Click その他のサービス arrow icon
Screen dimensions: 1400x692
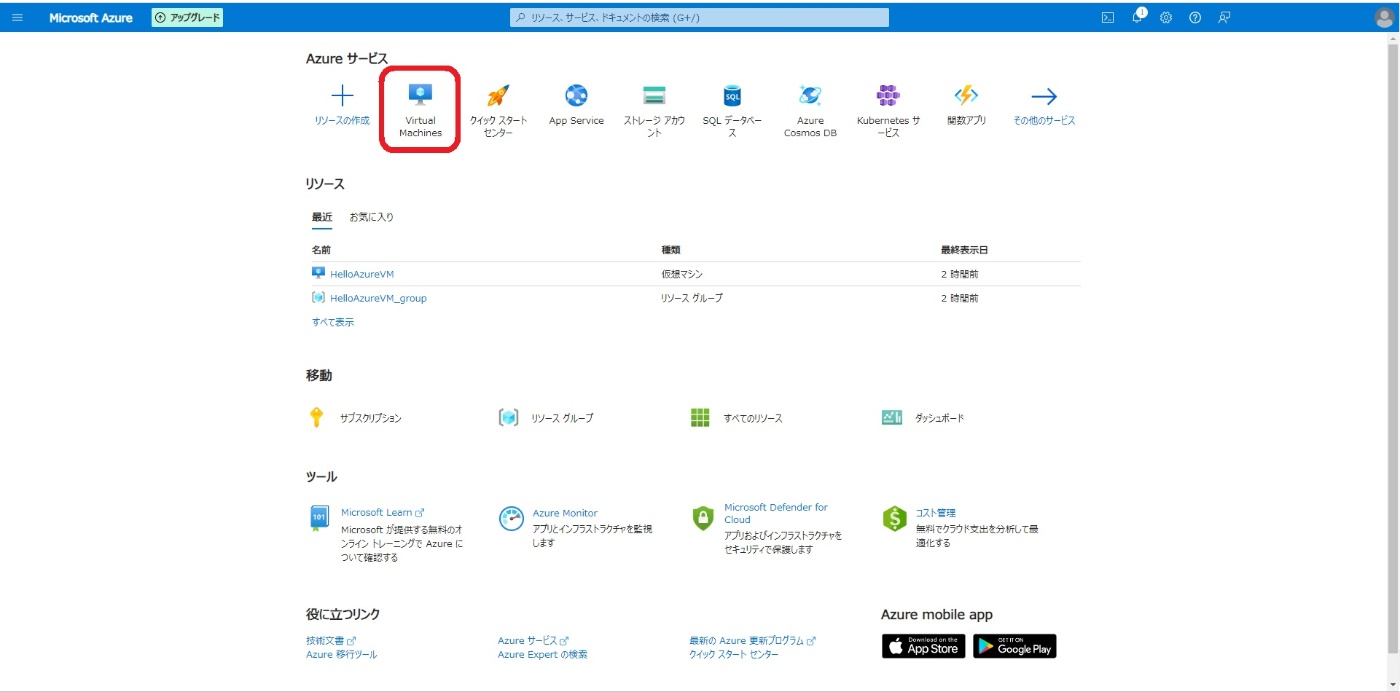point(1044,96)
